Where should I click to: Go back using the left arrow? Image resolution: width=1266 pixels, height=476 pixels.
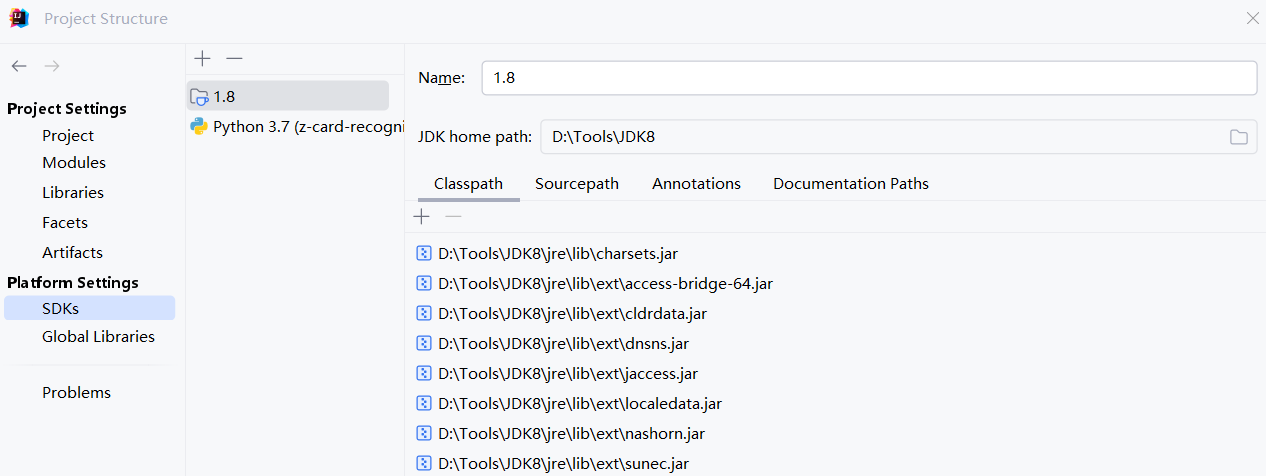pos(19,66)
